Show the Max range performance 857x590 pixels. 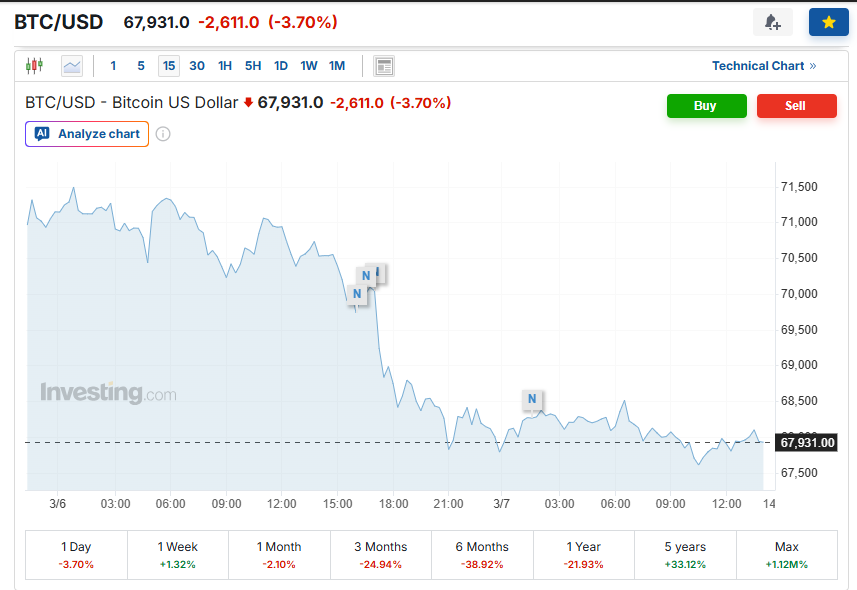tap(787, 555)
